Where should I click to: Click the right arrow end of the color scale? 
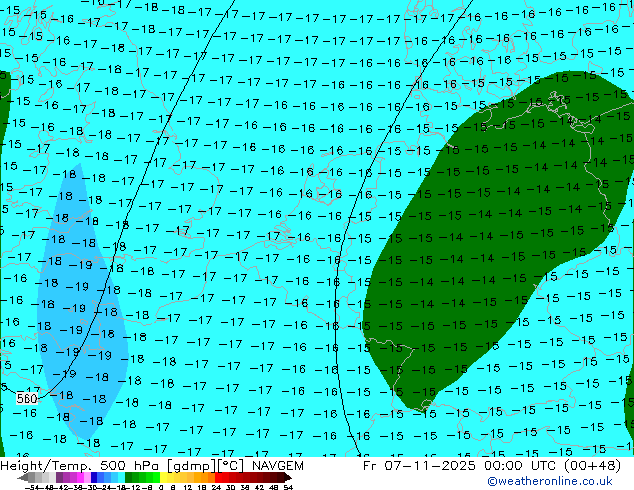(x=288, y=478)
